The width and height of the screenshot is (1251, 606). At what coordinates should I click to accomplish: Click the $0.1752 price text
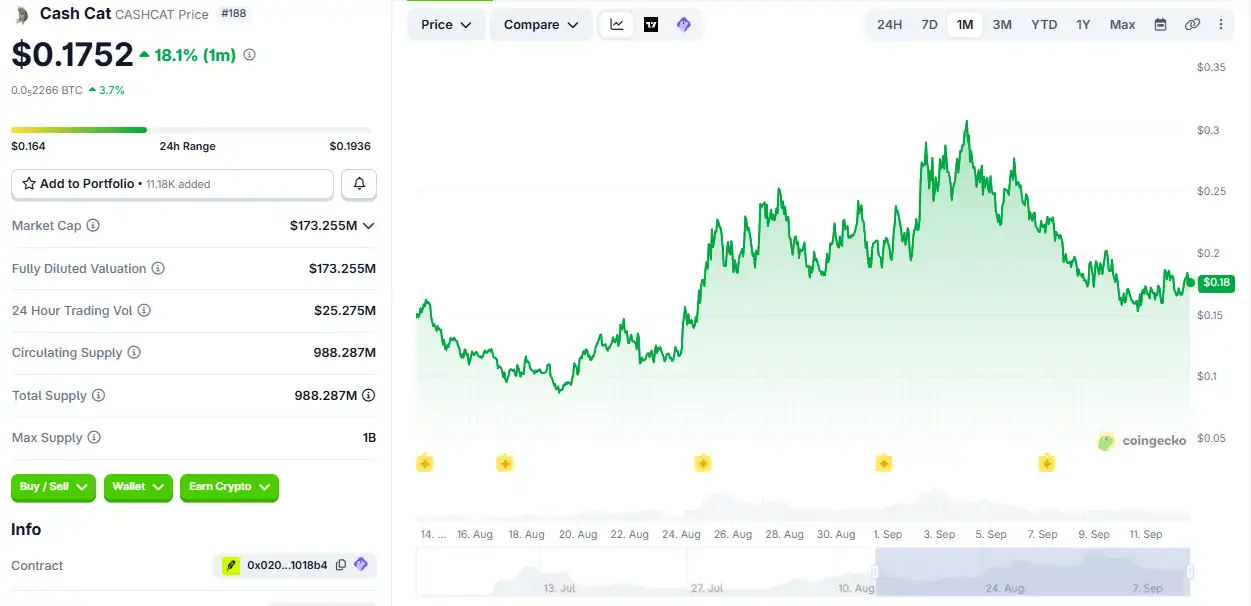(72, 54)
